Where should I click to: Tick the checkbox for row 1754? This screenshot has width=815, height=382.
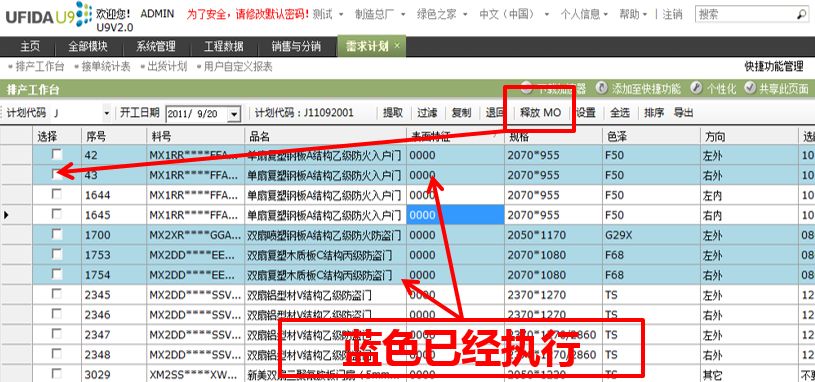(x=57, y=274)
